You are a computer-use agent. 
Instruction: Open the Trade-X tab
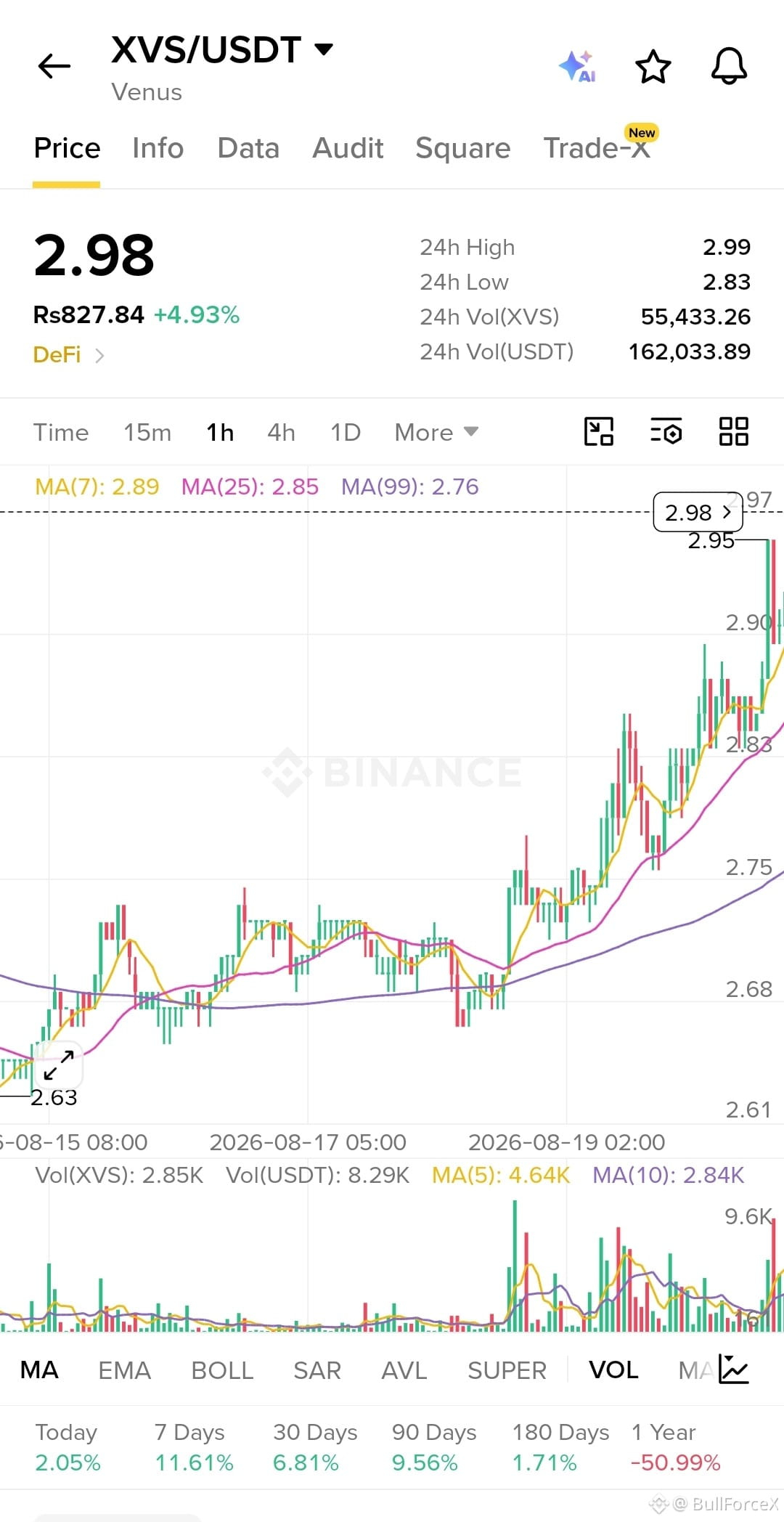597,148
